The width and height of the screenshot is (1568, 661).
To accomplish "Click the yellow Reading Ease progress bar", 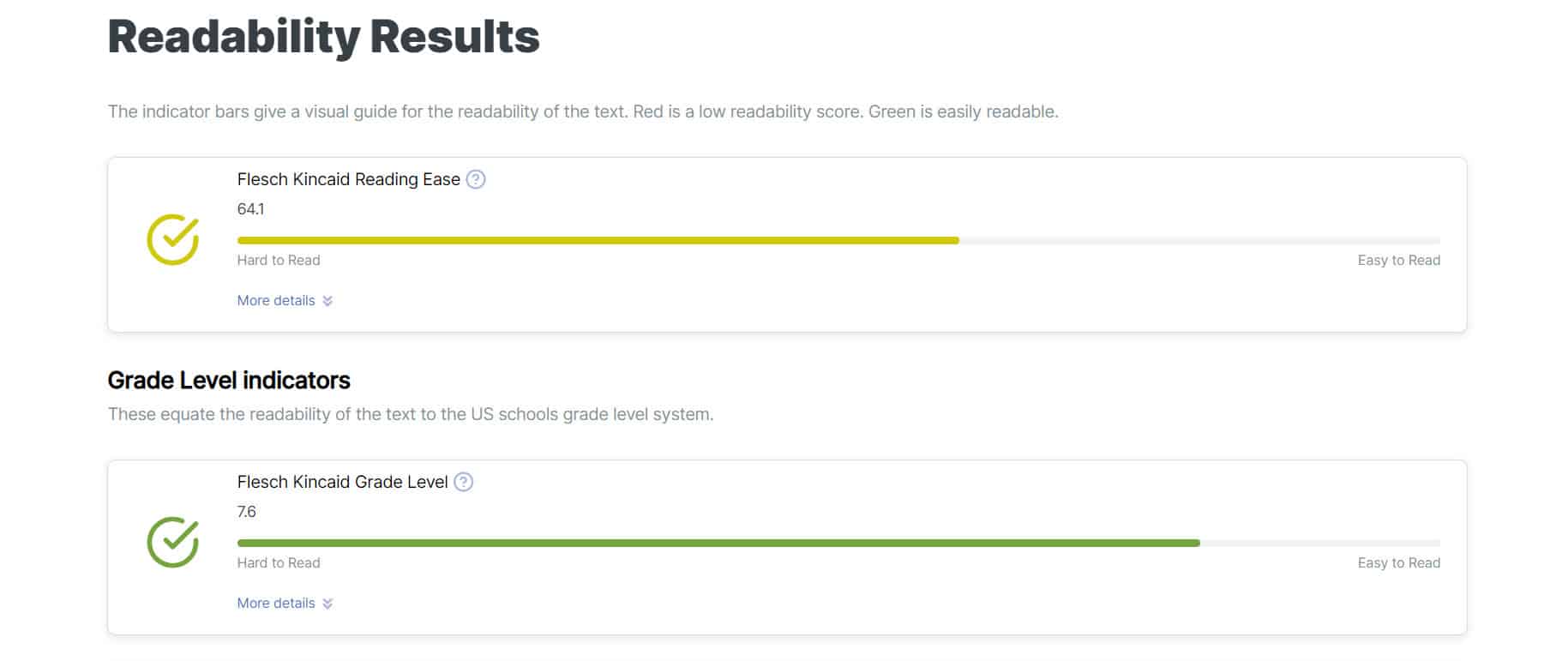I will (x=600, y=241).
